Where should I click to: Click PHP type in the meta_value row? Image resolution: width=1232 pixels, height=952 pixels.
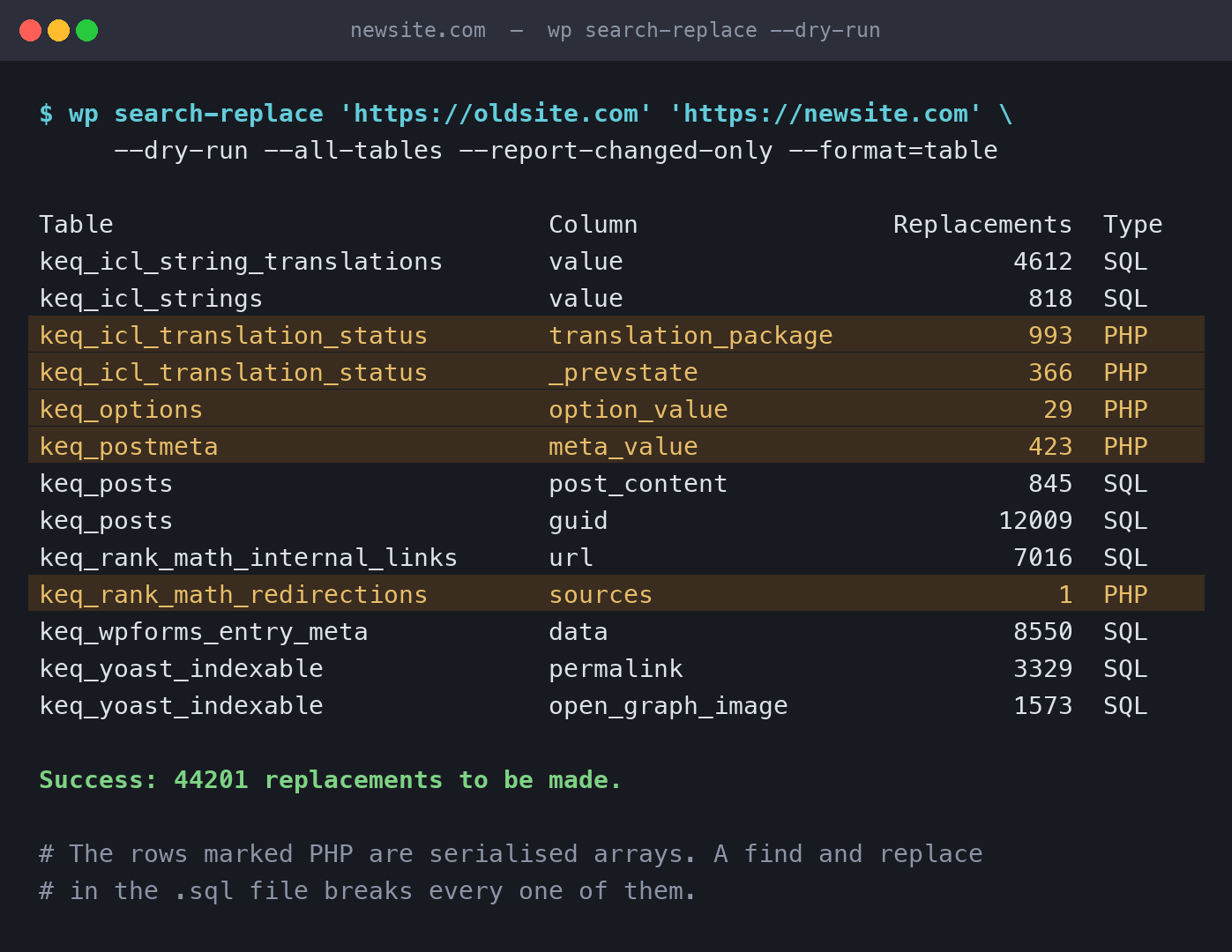(x=1125, y=447)
